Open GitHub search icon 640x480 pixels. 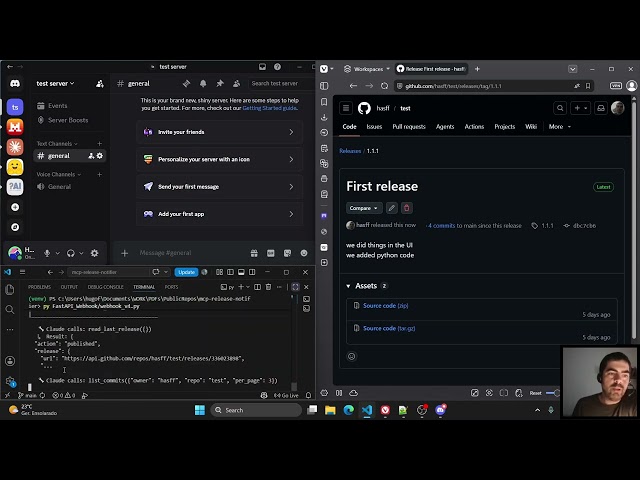560,108
